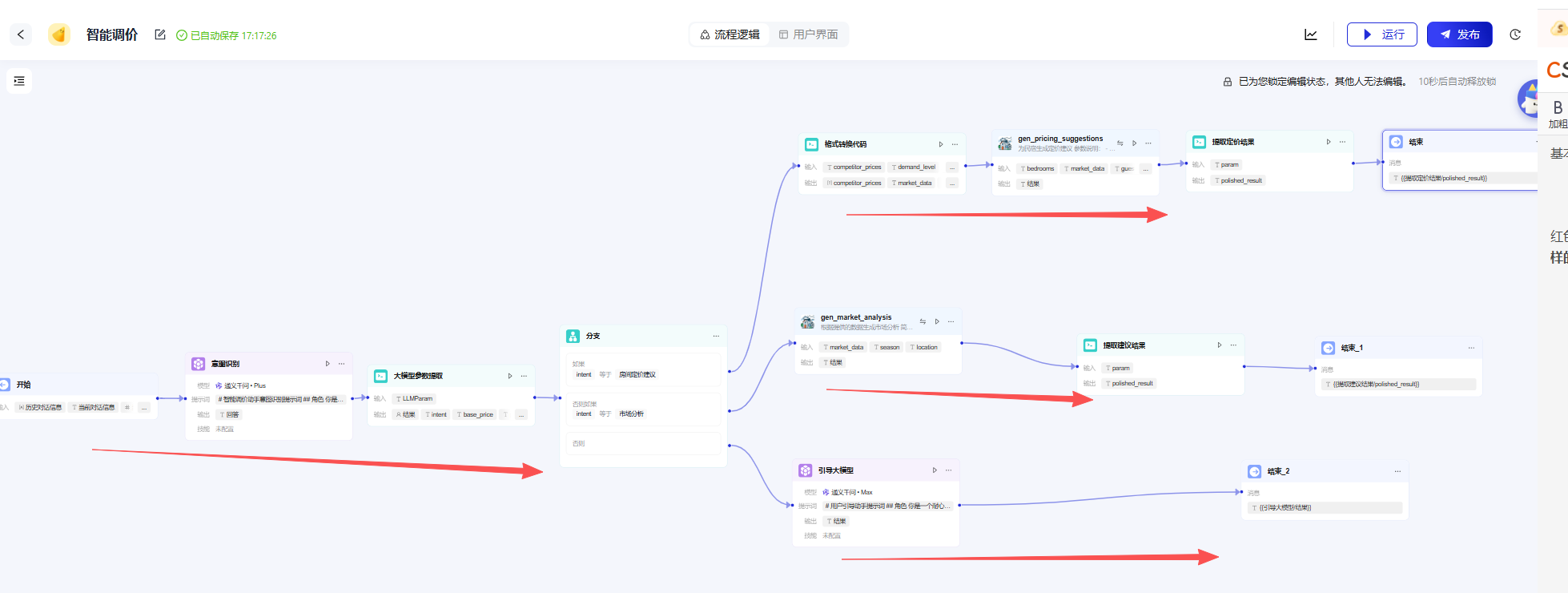1568x593 pixels.
Task: Click the 运行 run button
Action: (x=1382, y=34)
